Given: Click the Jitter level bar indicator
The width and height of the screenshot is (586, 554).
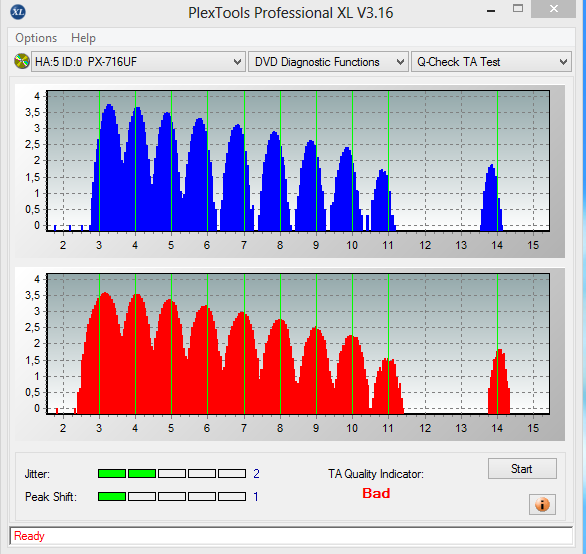Looking at the screenshot, I should [172, 474].
